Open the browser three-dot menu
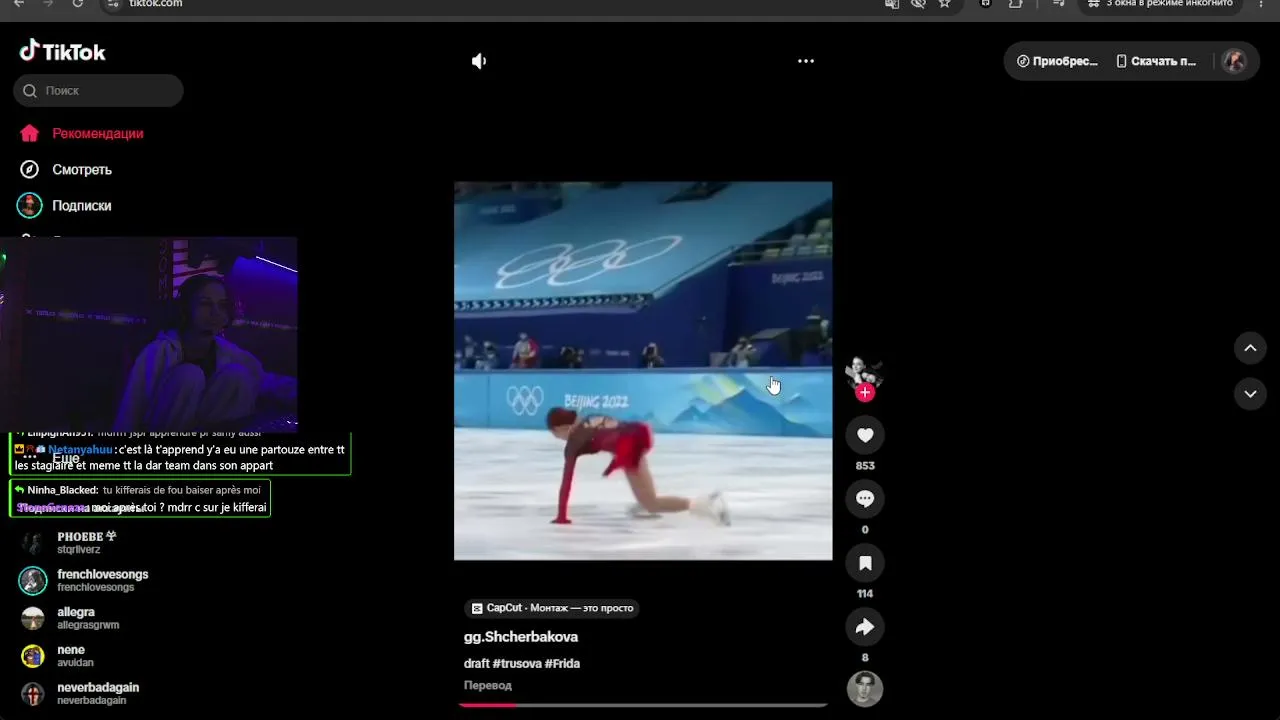This screenshot has width=1280, height=720. (x=1261, y=4)
